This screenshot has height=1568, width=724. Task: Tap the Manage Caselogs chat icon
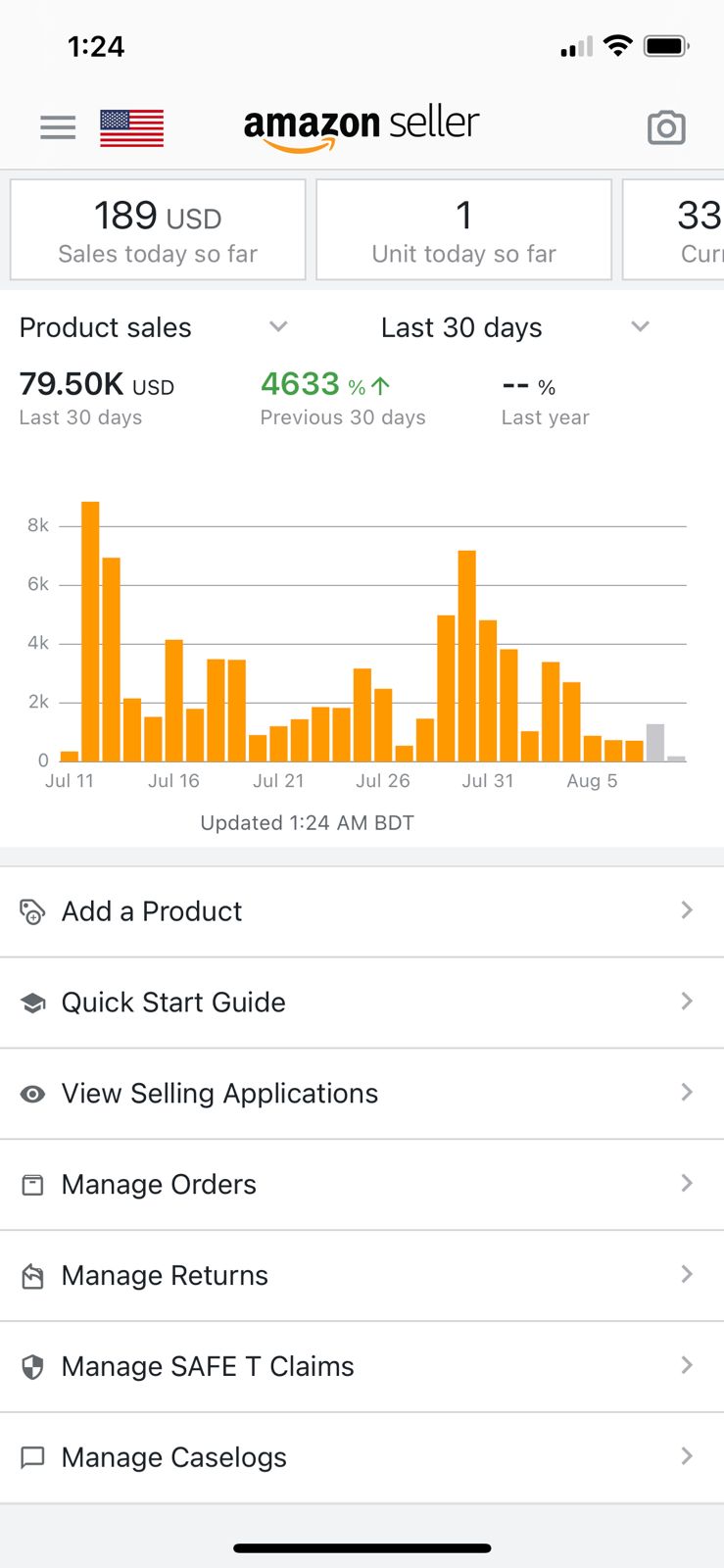32,1458
